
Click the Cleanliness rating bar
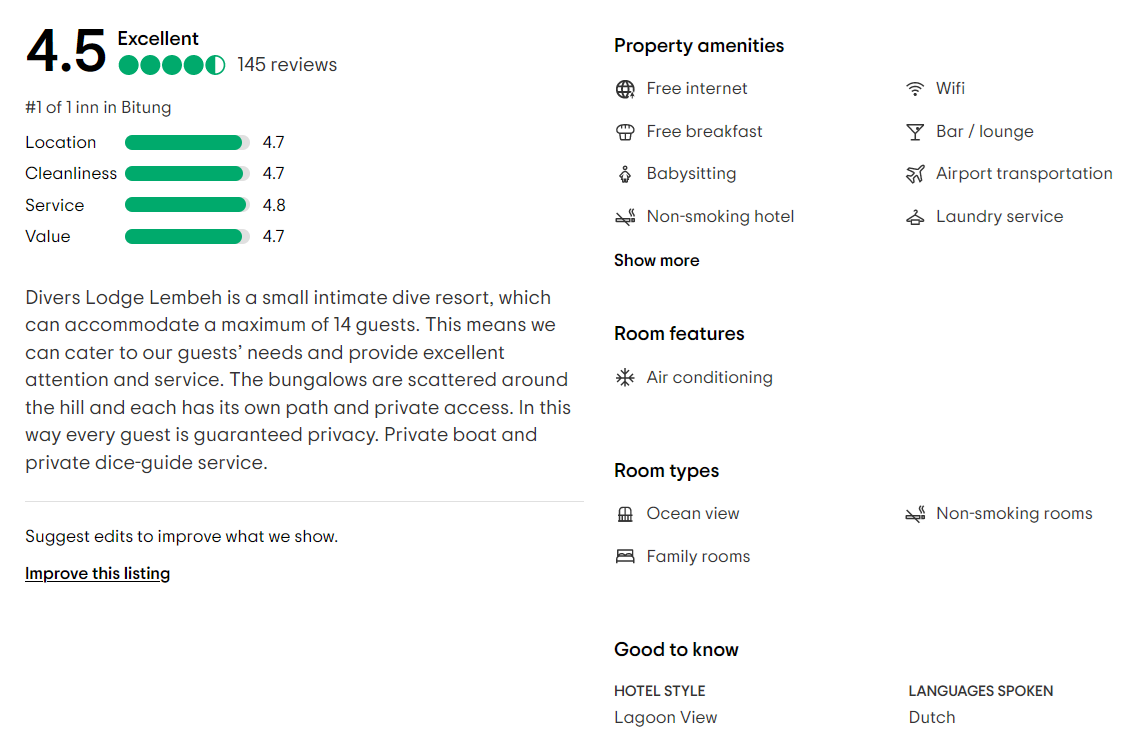187,174
